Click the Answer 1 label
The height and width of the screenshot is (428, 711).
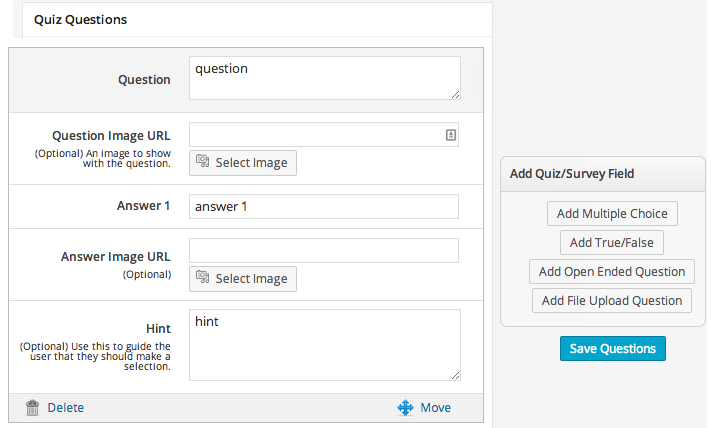143,206
